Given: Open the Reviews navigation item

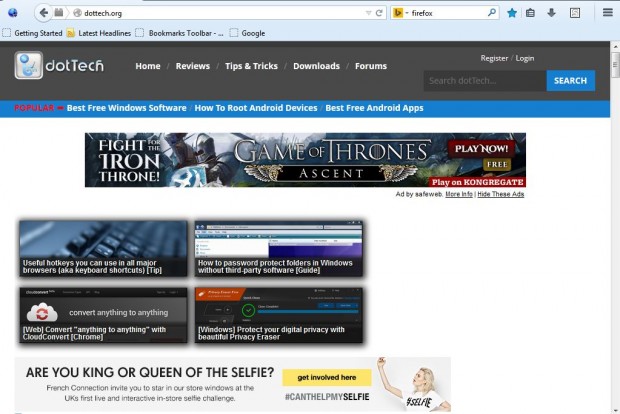Looking at the screenshot, I should tap(193, 66).
